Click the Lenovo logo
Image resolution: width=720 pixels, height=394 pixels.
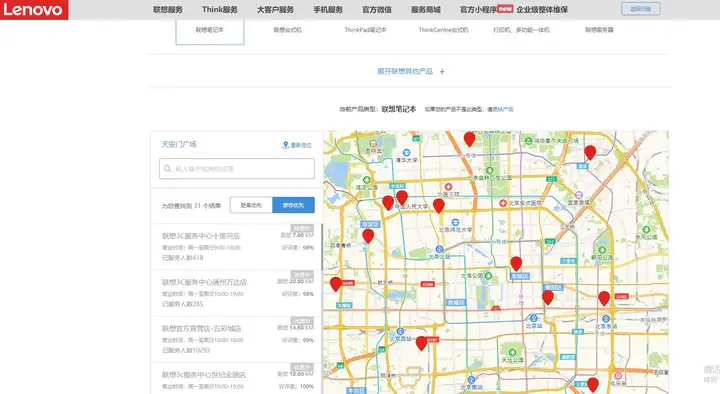(x=34, y=10)
